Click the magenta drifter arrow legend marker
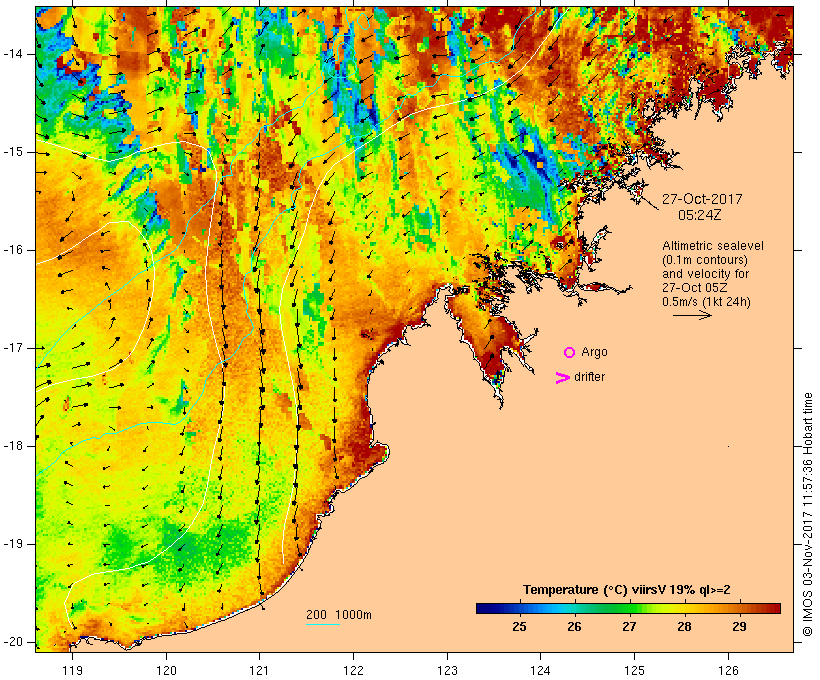 point(563,378)
